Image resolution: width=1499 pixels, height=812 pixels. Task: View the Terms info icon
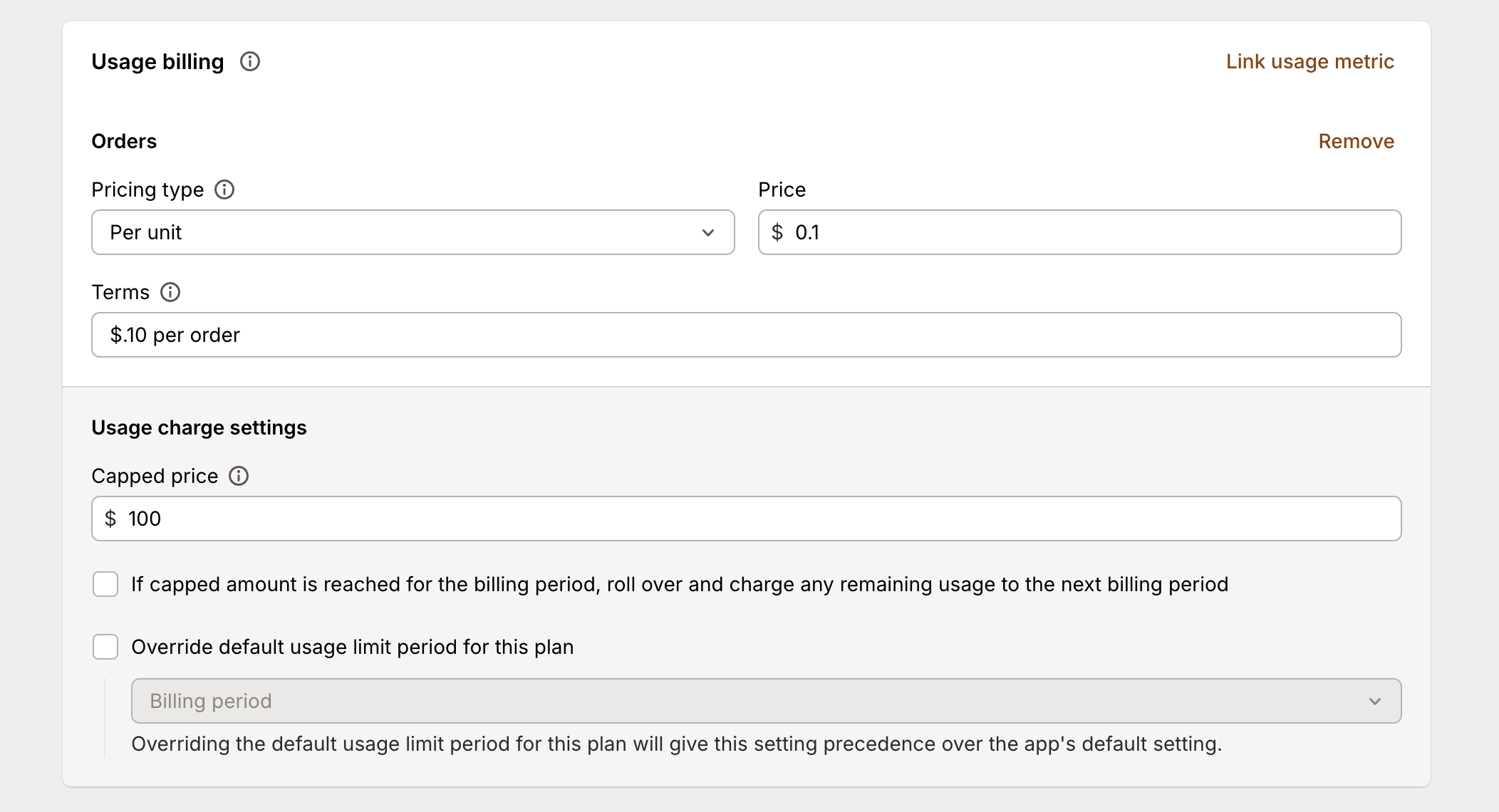pyautogui.click(x=170, y=292)
